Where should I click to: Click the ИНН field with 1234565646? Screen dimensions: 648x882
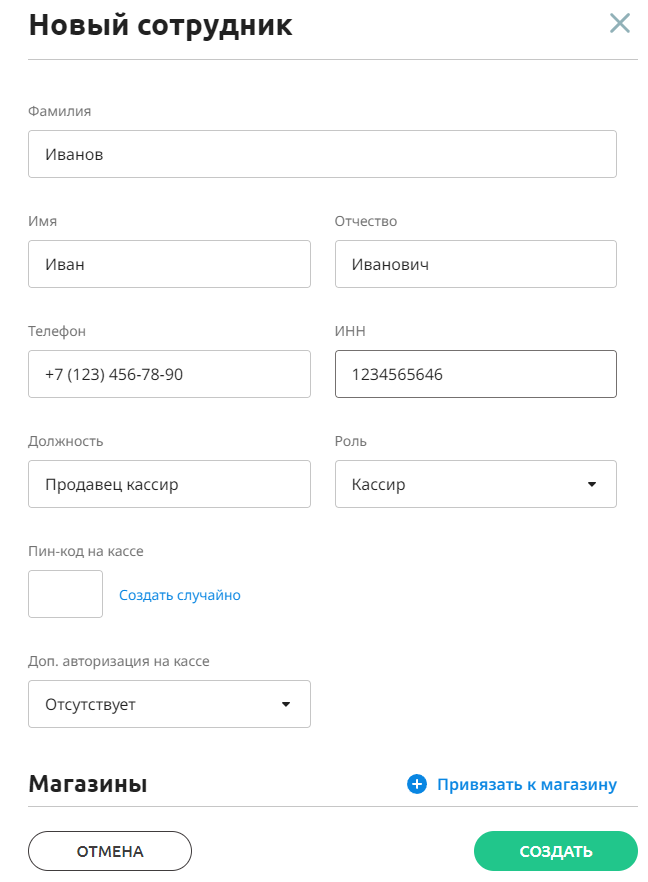pyautogui.click(x=476, y=374)
